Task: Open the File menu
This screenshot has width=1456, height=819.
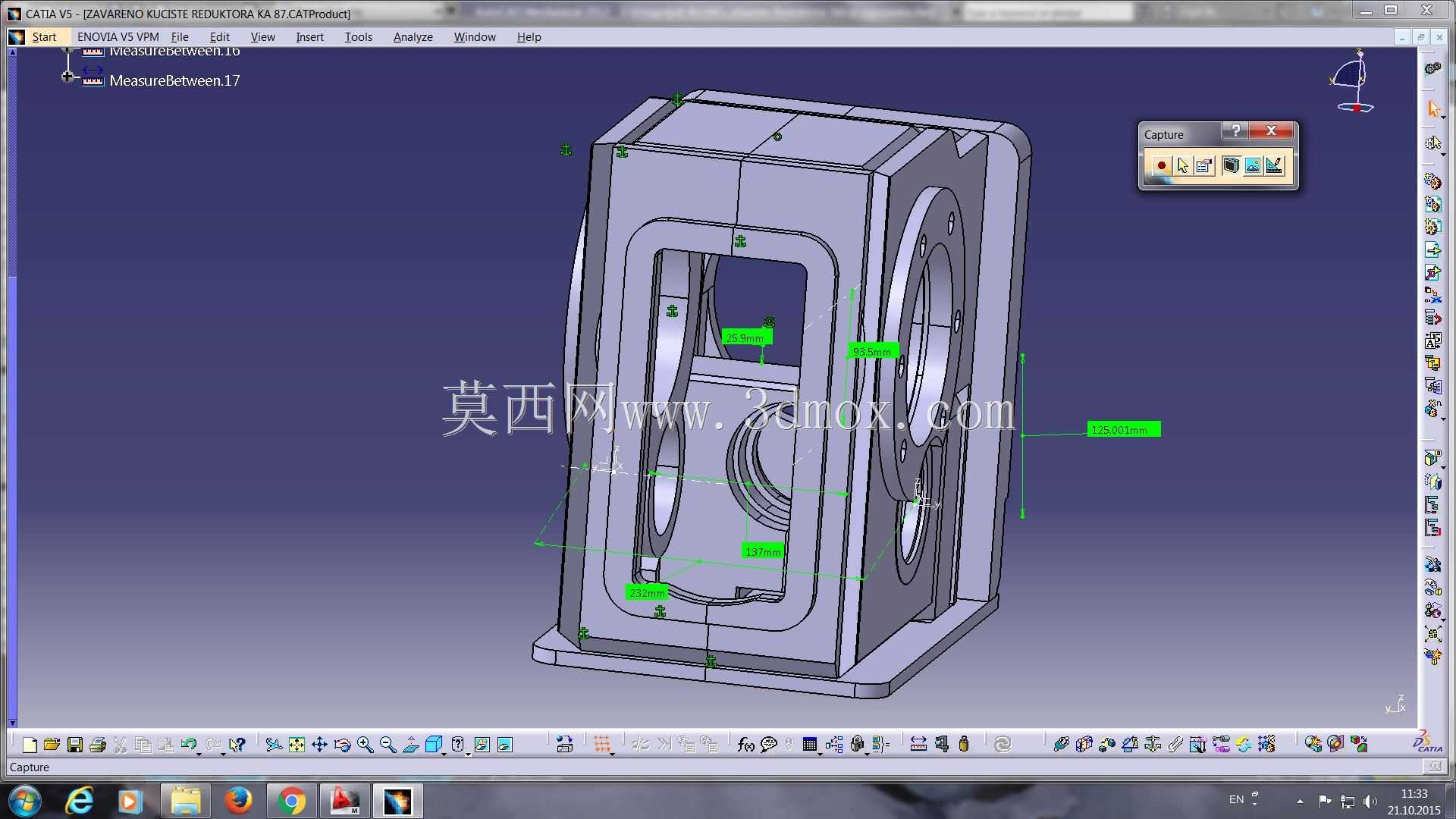Action: 180,36
